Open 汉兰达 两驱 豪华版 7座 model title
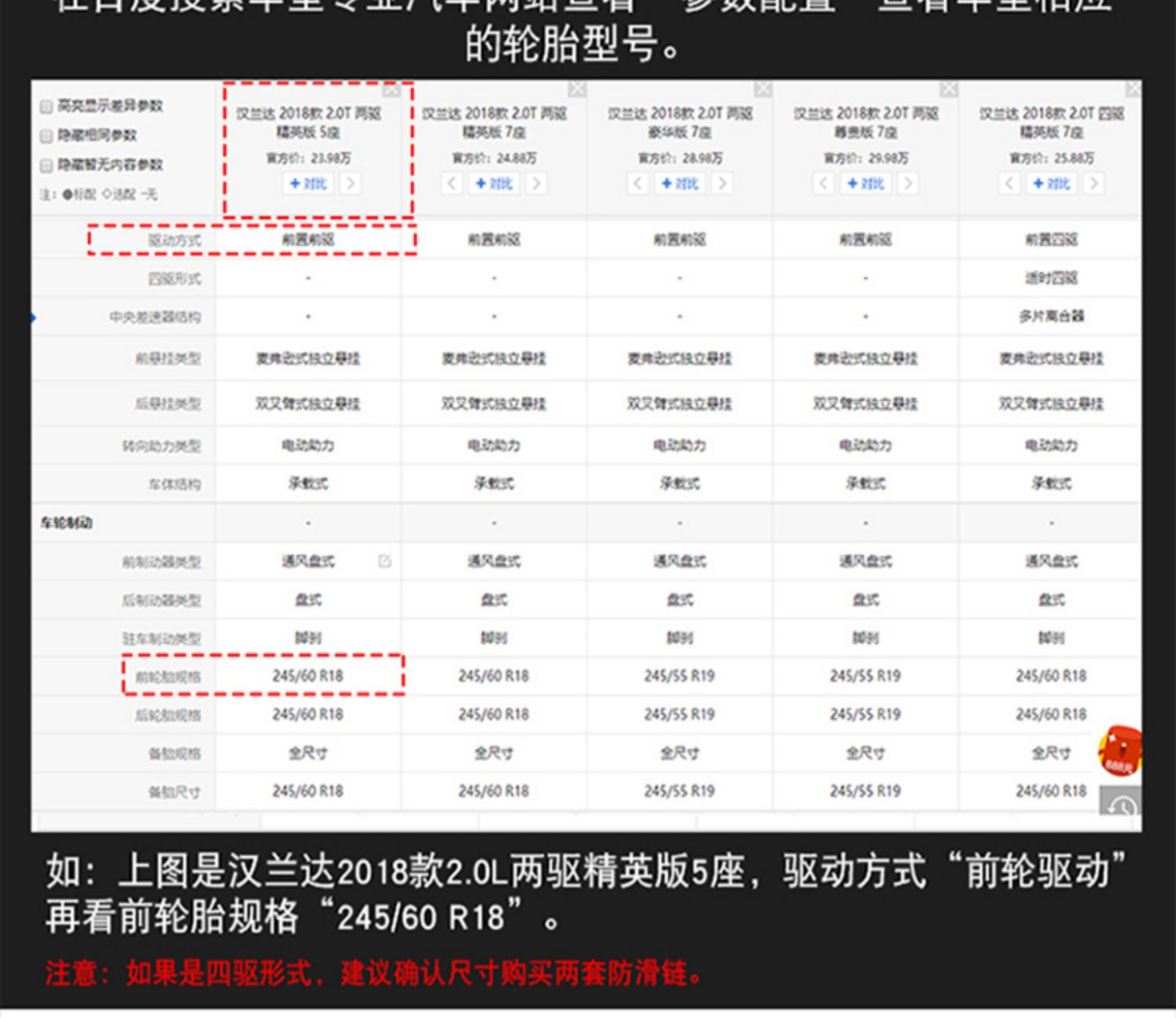Viewport: 1176px width, 1018px height. (680, 122)
